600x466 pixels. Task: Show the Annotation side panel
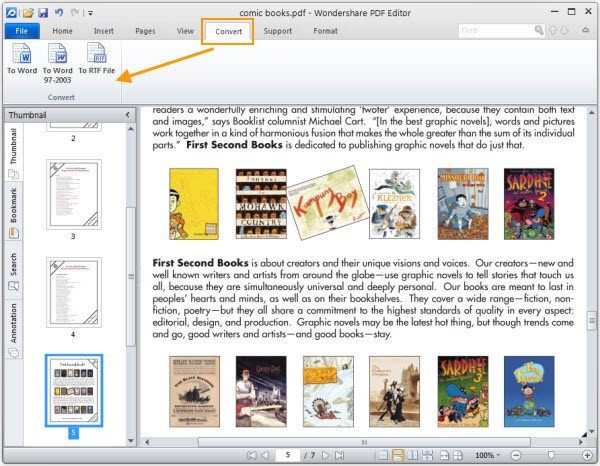[13, 323]
